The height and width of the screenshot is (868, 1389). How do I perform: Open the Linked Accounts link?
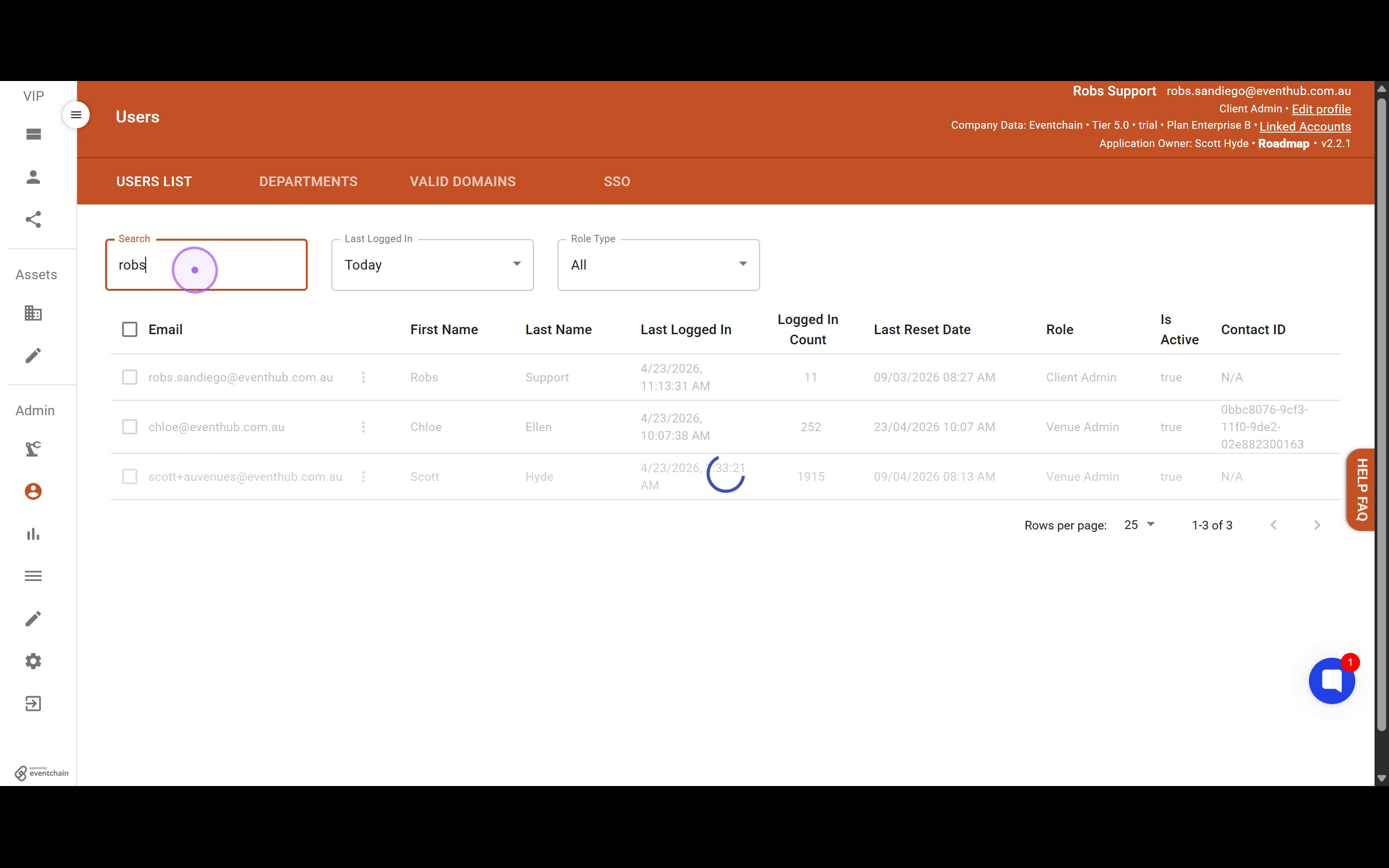(1305, 126)
